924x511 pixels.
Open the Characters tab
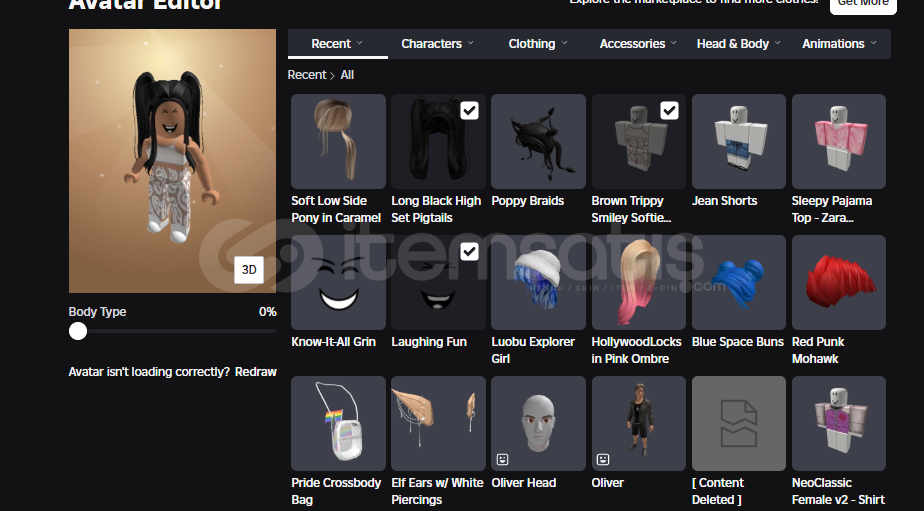[437, 44]
